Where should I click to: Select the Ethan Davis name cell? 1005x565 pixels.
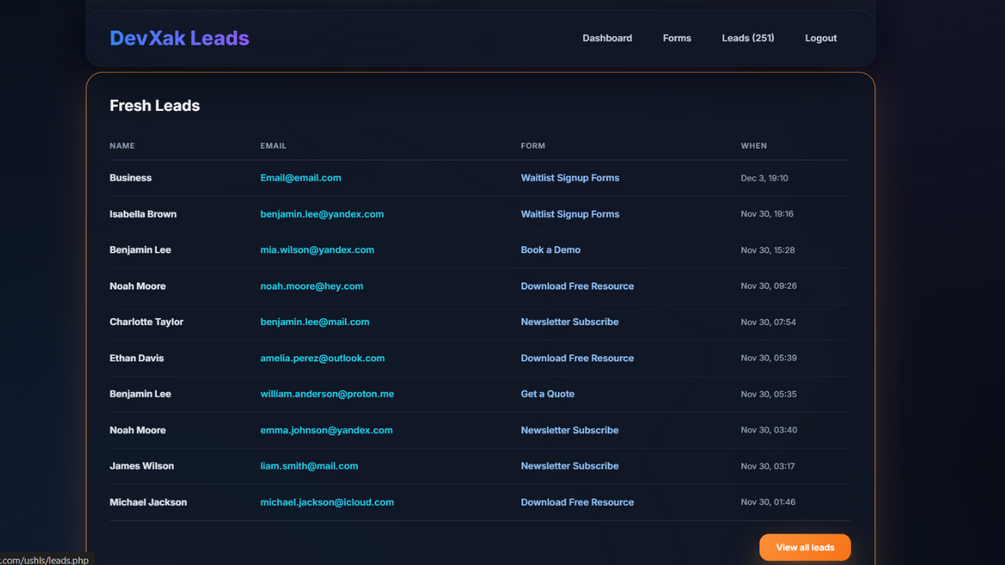(137, 358)
